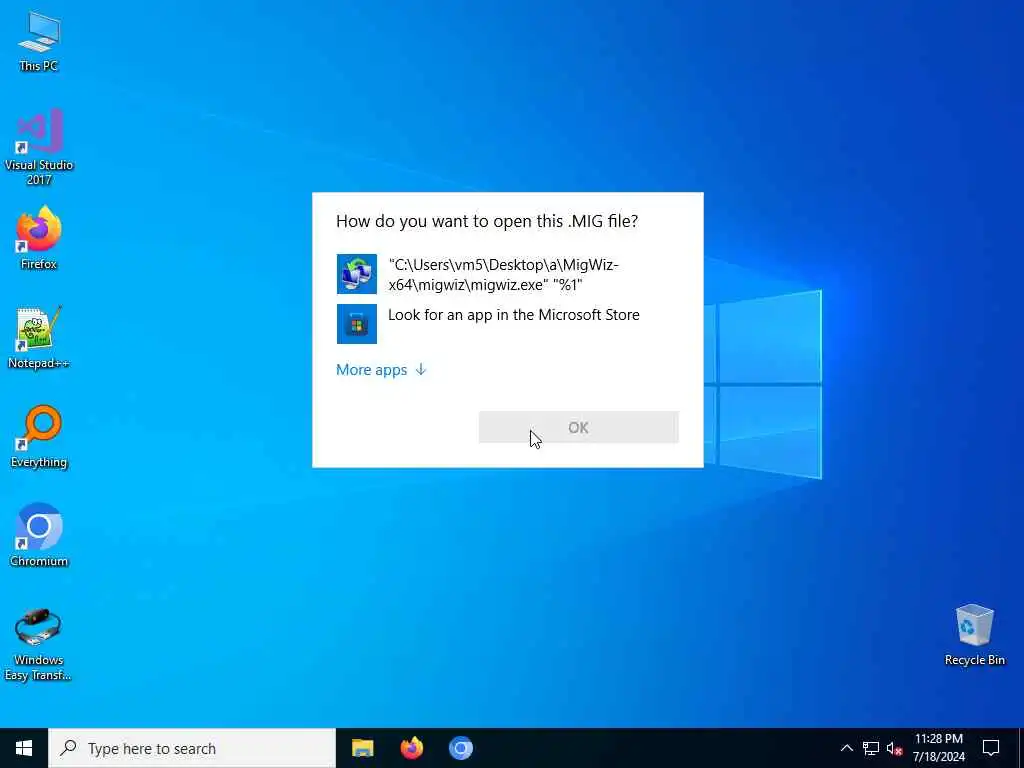Click the Type here to search box
This screenshot has width=1024, height=768.
click(x=192, y=748)
